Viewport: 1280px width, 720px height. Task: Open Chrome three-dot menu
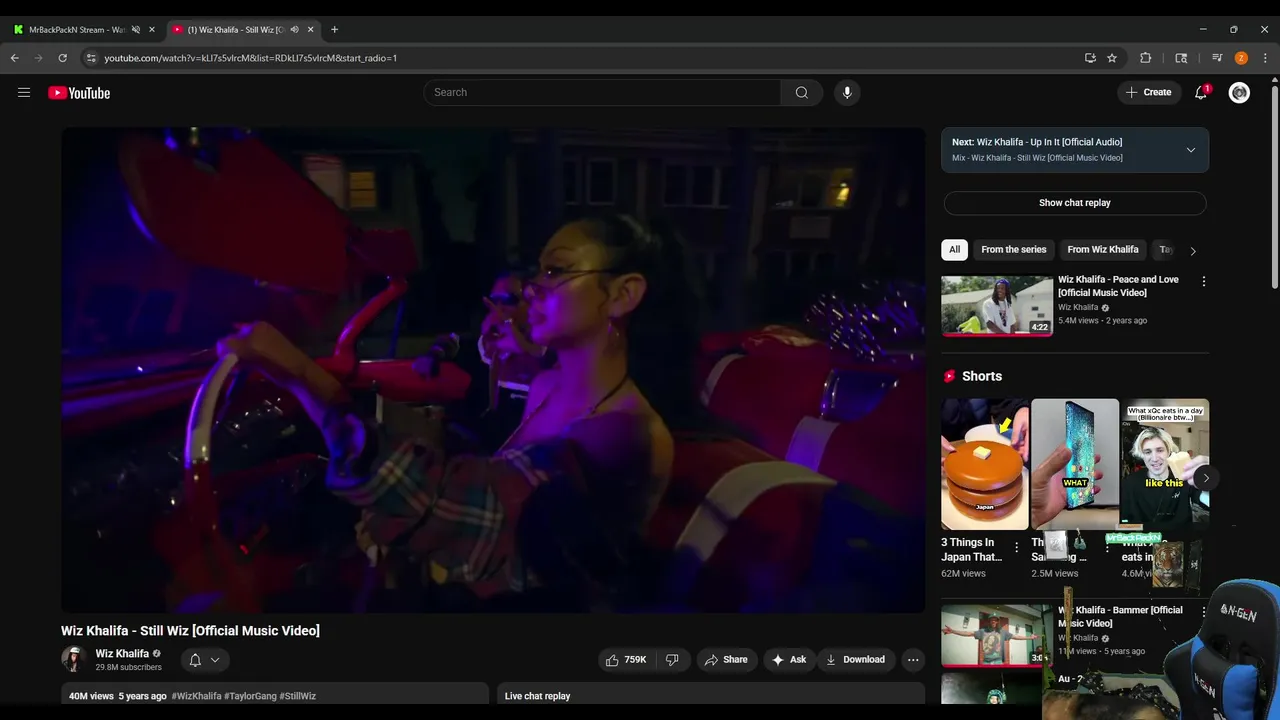point(1265,58)
